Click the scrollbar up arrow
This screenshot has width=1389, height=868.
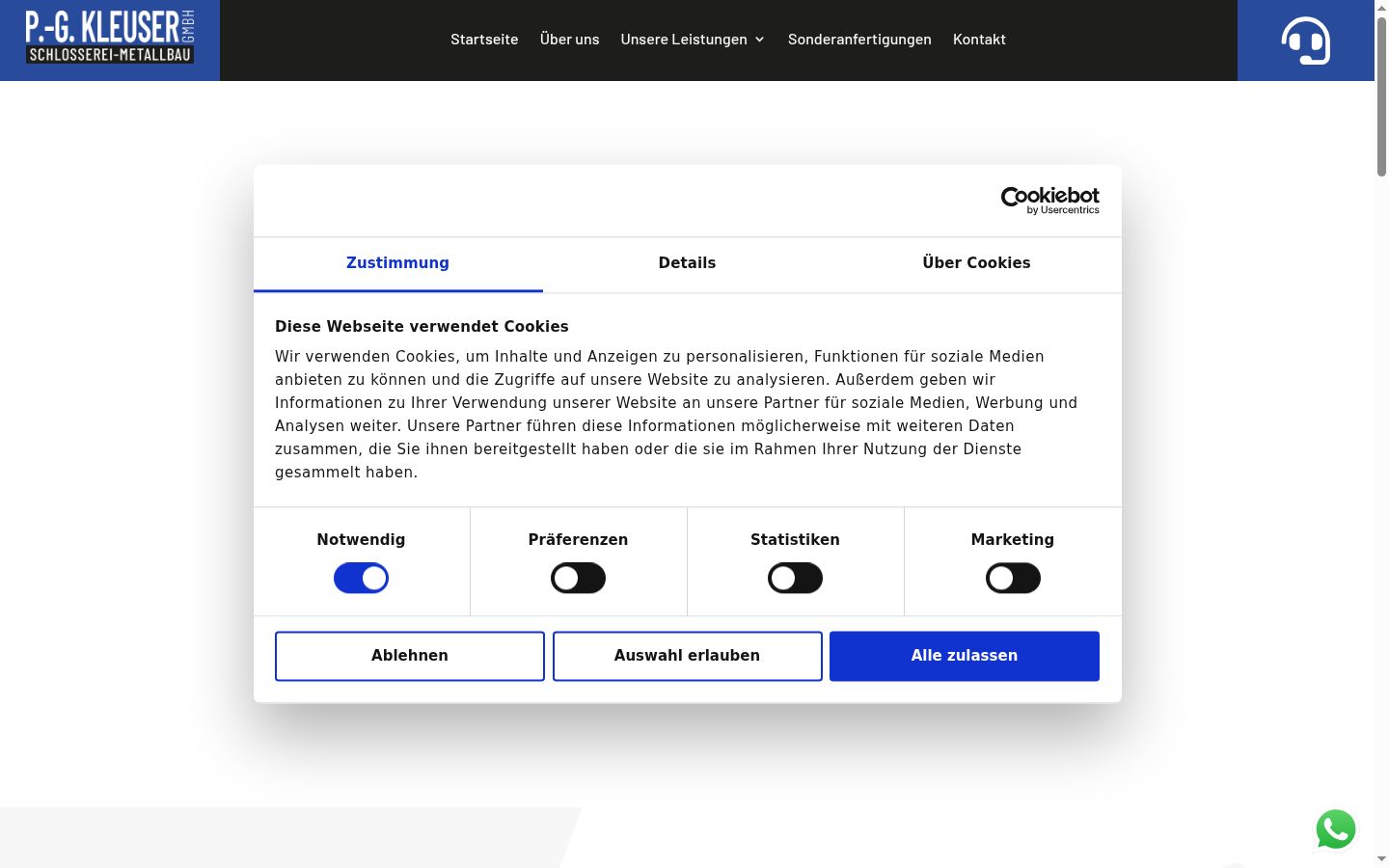click(1381, 8)
